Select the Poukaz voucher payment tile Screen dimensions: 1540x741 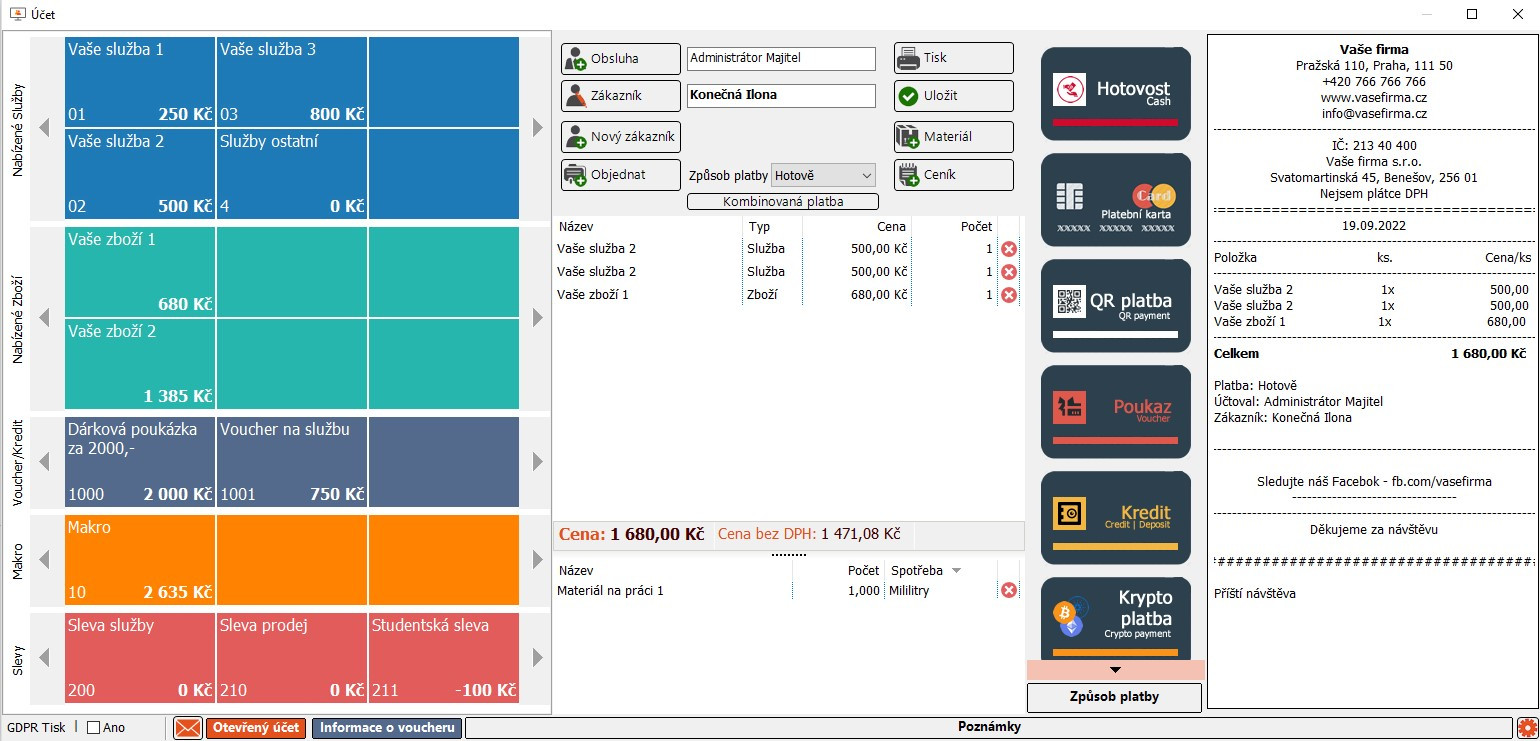[1116, 411]
